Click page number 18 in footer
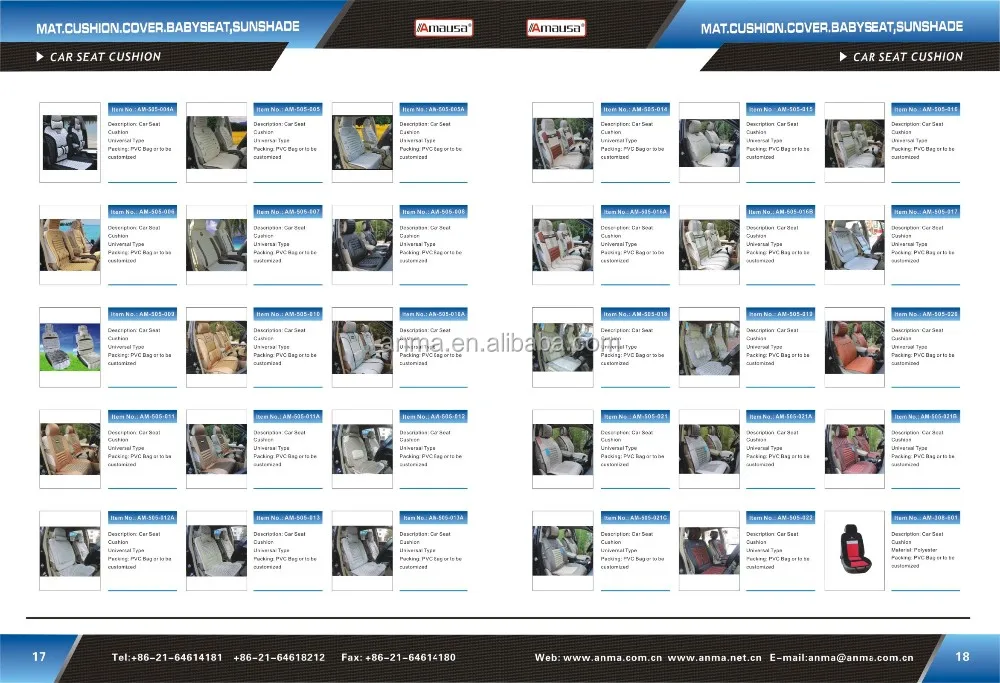The width and height of the screenshot is (1000, 683). [x=962, y=656]
